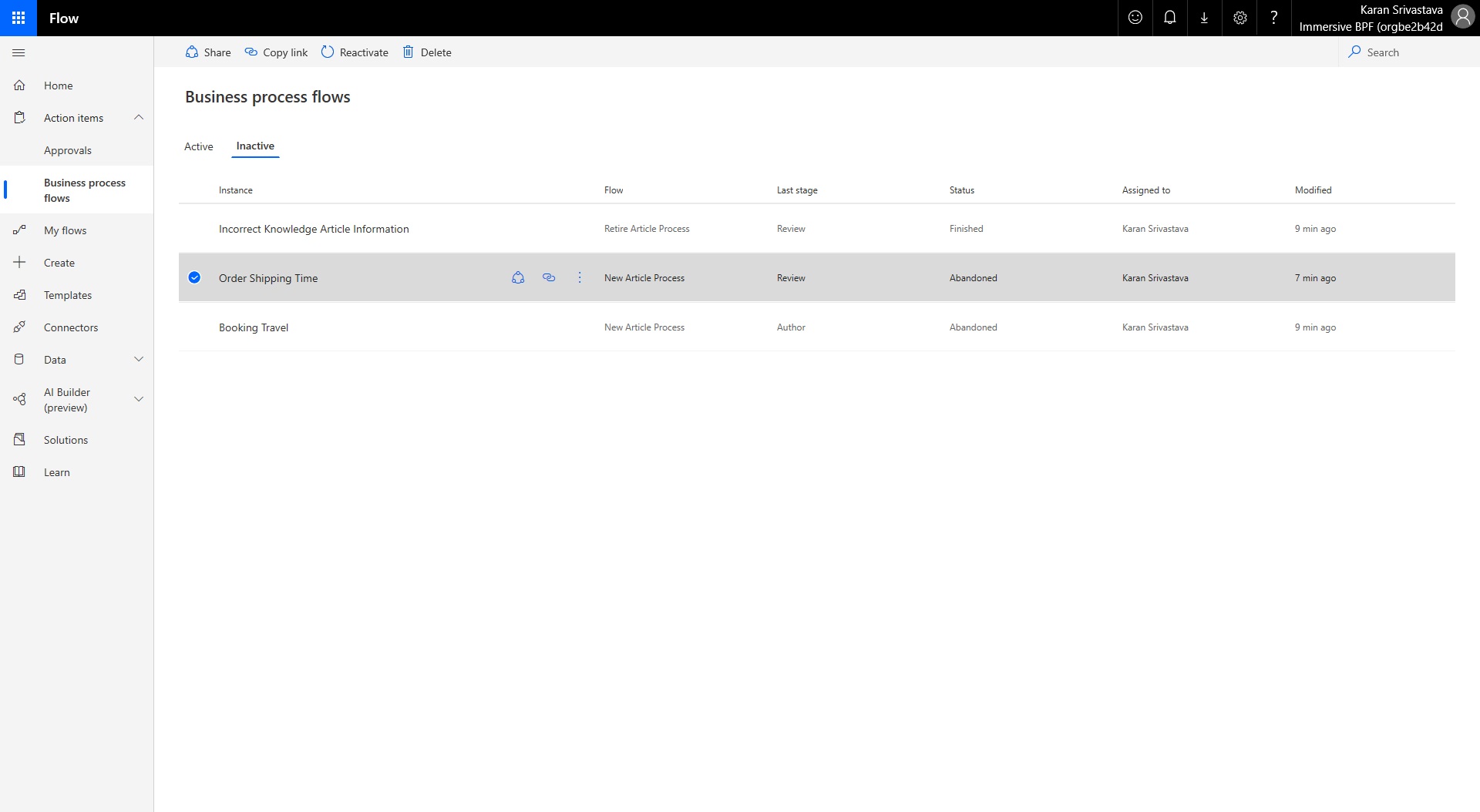Collapse the Action items section chevron

coord(139,117)
